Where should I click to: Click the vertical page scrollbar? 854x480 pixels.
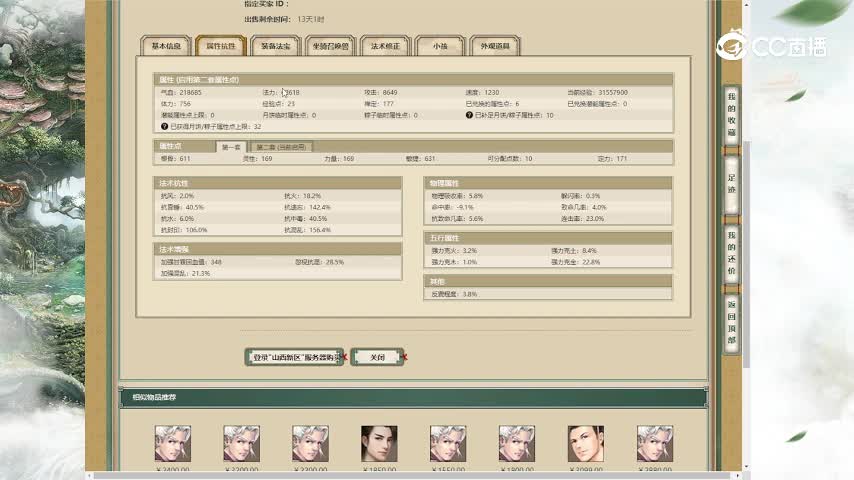pyautogui.click(x=747, y=254)
